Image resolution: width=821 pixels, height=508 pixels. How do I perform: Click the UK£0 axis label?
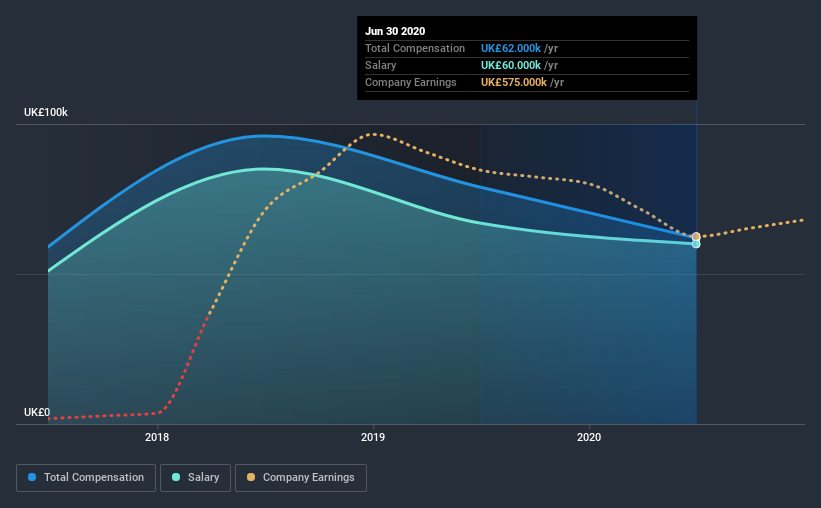tap(37, 413)
